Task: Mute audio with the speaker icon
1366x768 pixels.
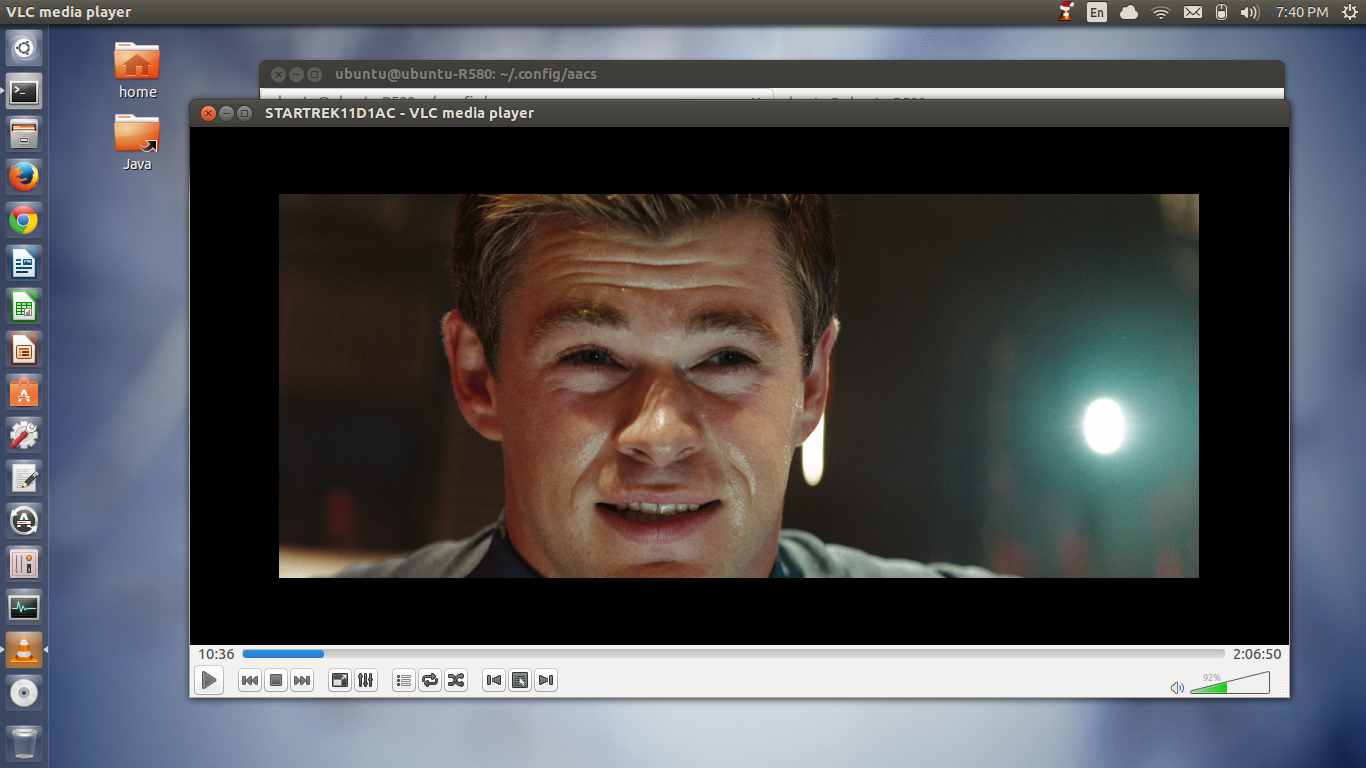Action: tap(1177, 688)
